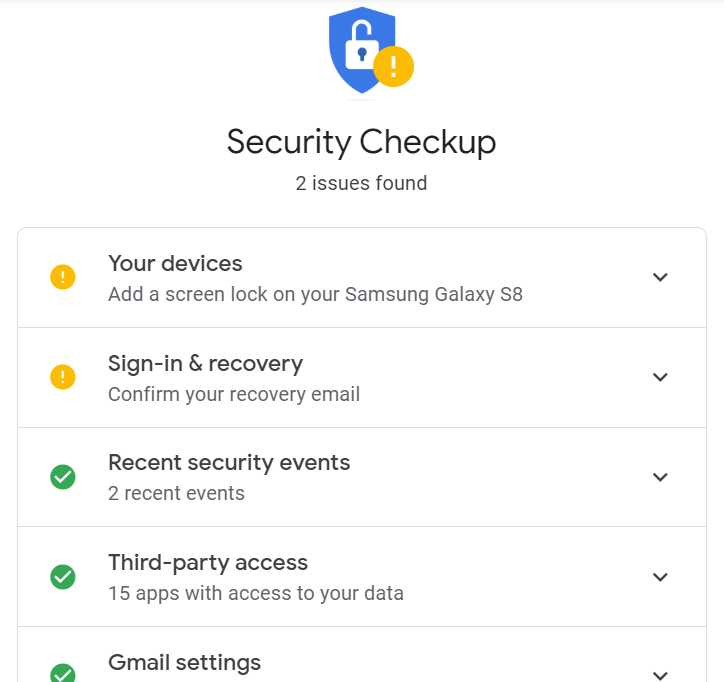
Task: Click the warning icon beside Your devices
Action: [x=63, y=277]
